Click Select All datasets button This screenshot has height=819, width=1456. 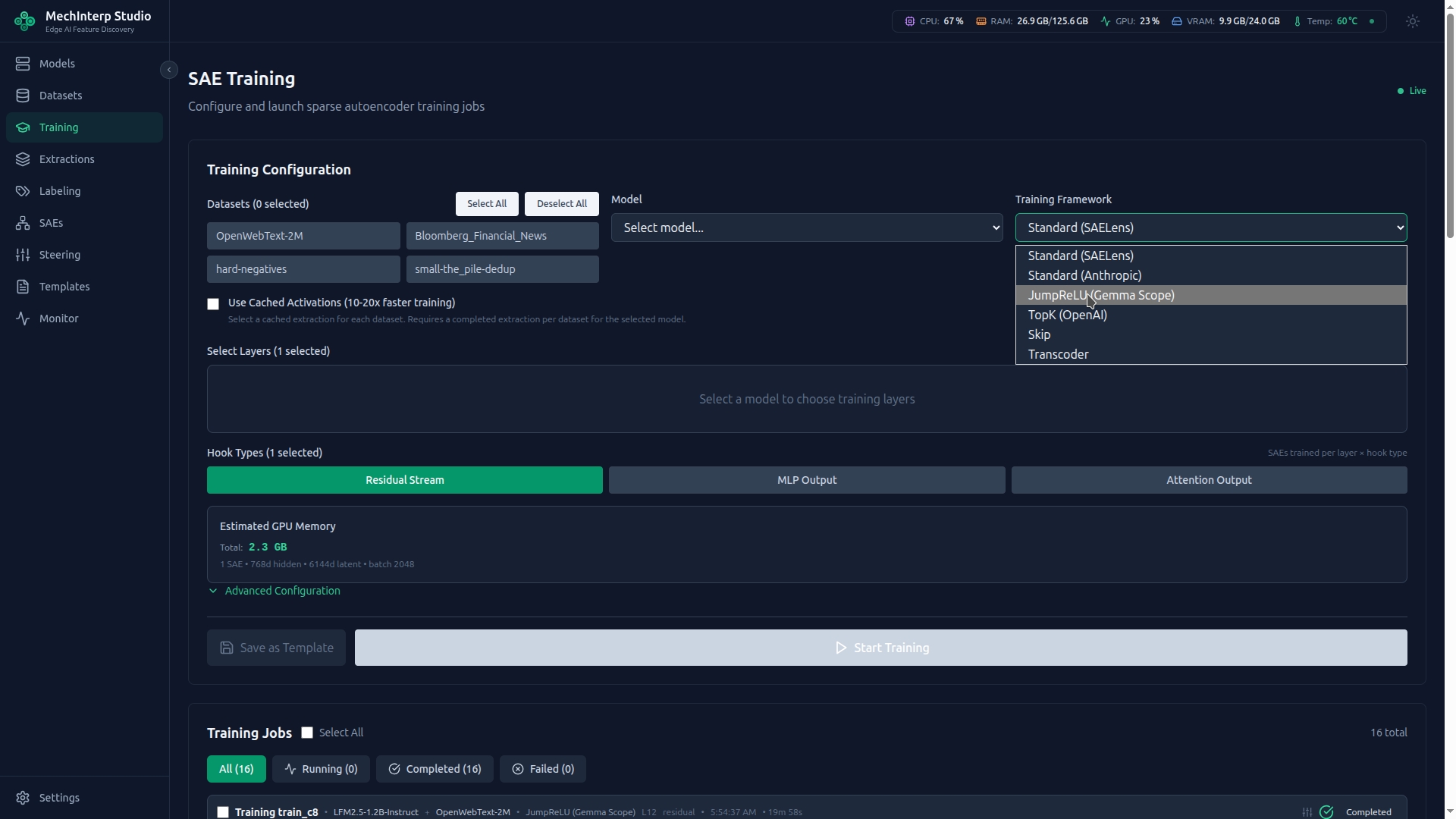pos(487,204)
